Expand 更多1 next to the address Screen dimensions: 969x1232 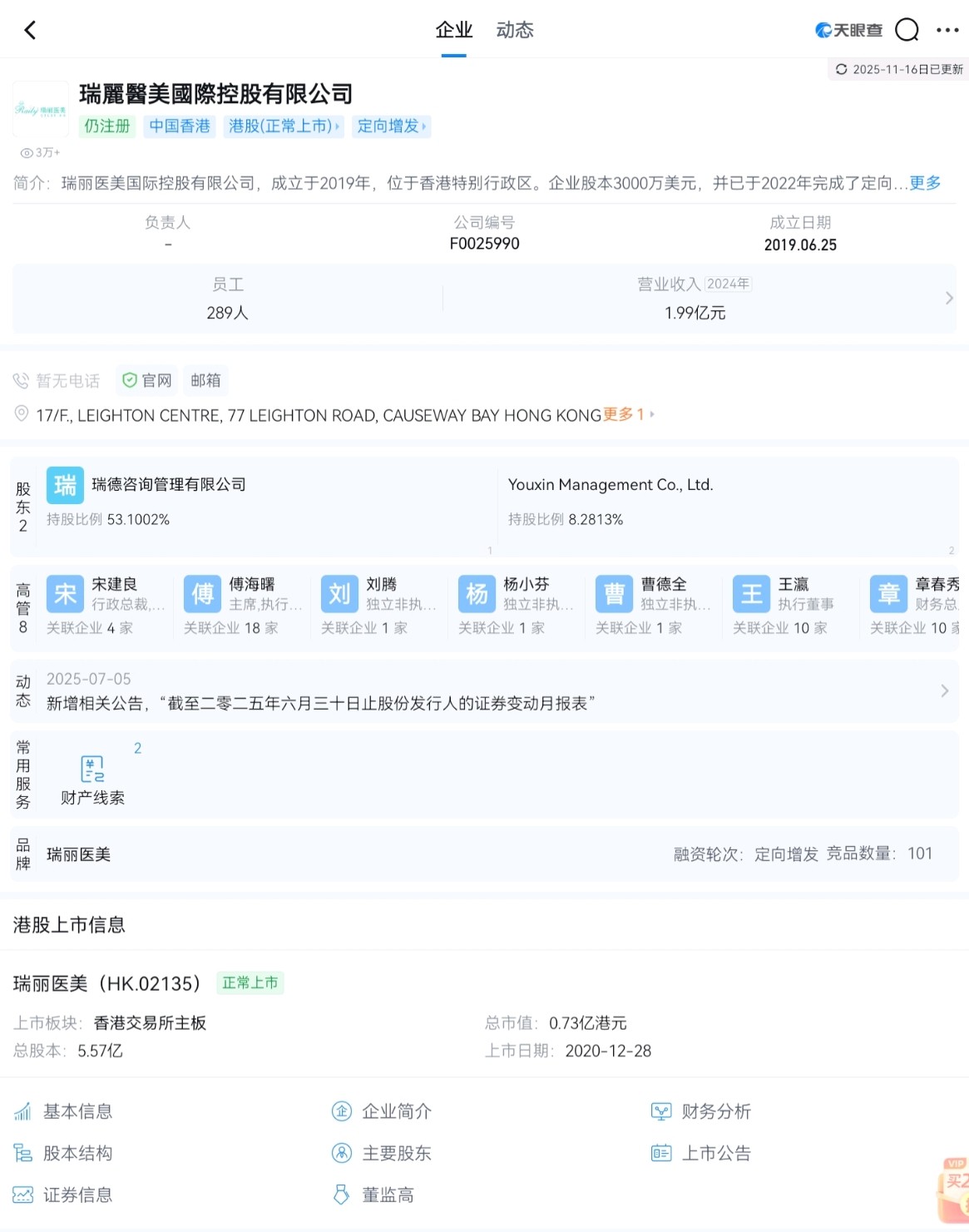pos(624,415)
